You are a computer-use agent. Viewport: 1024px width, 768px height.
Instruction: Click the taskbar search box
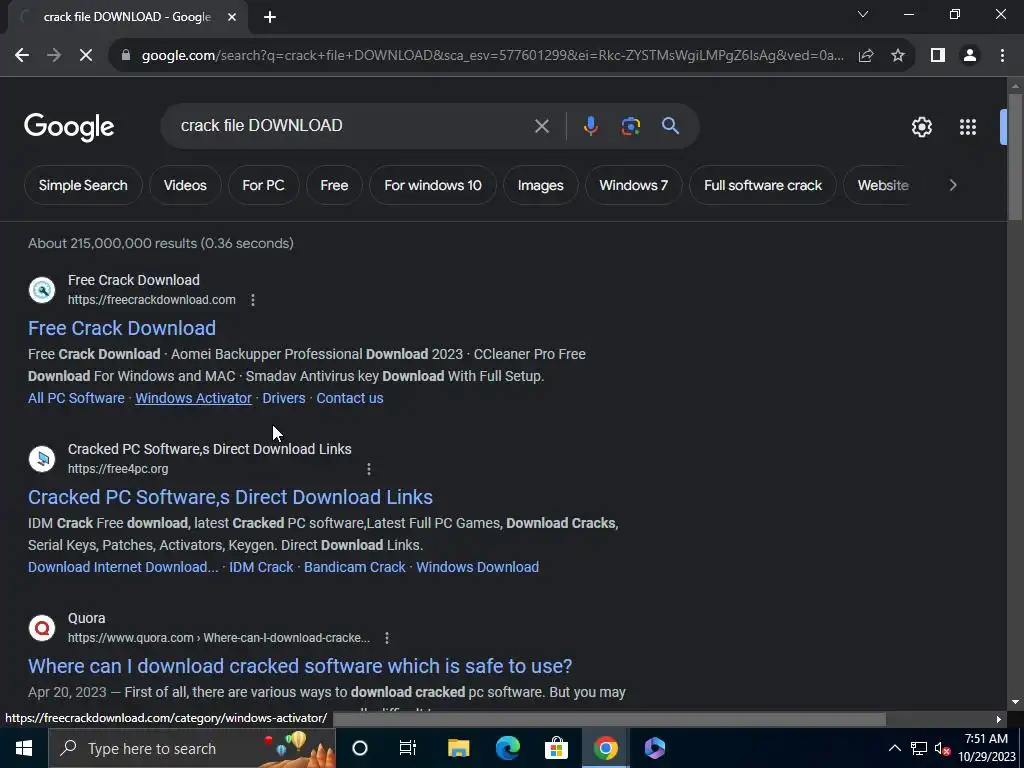pyautogui.click(x=192, y=748)
